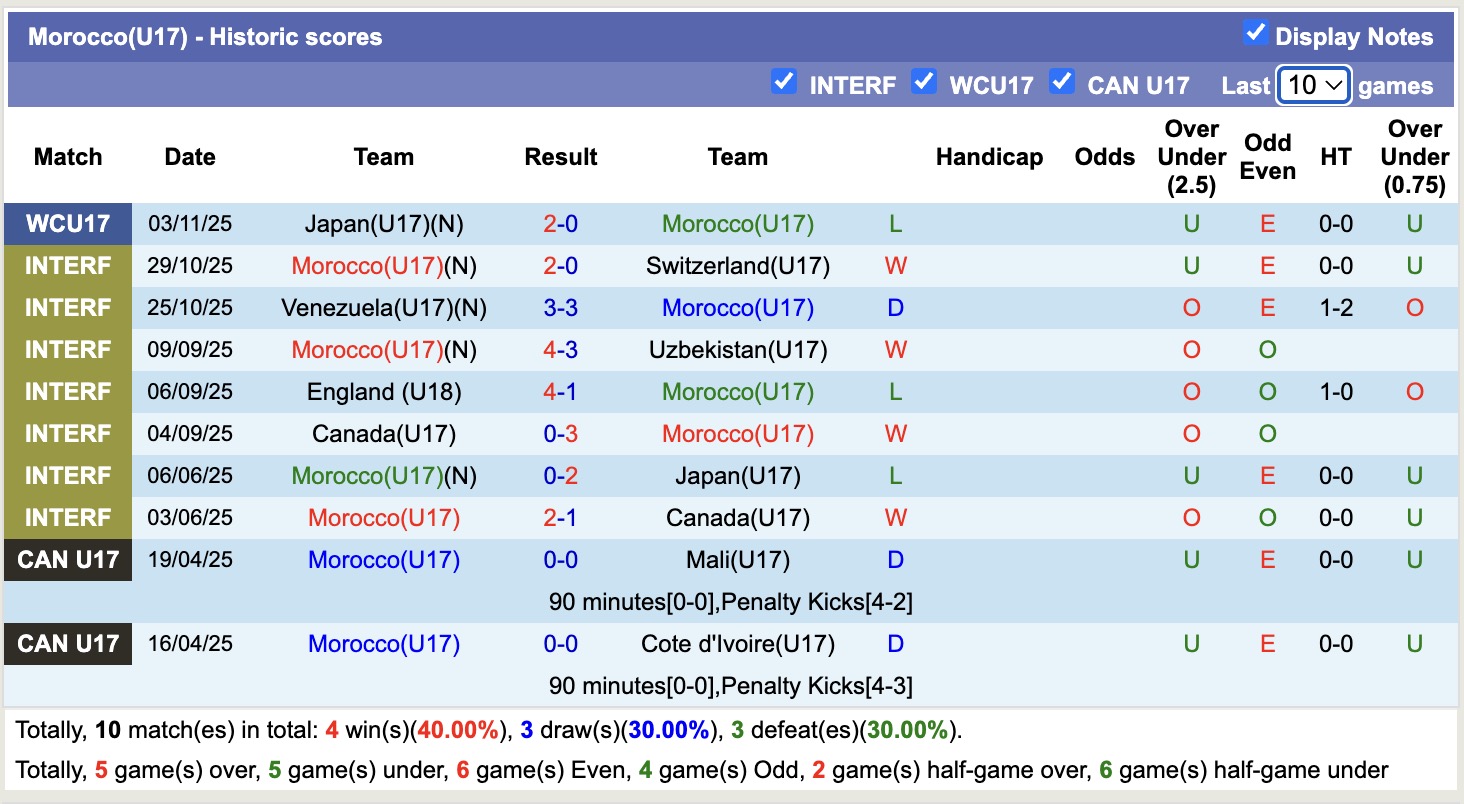The height and width of the screenshot is (804, 1464).
Task: Open the Last 10 games dropdown
Action: [x=1314, y=85]
